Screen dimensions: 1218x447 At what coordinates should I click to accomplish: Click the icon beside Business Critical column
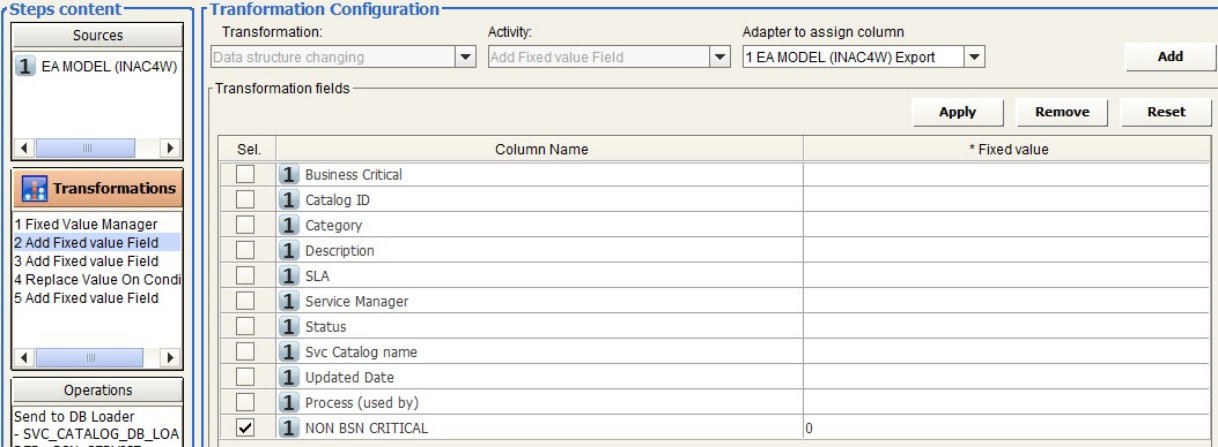(x=290, y=175)
